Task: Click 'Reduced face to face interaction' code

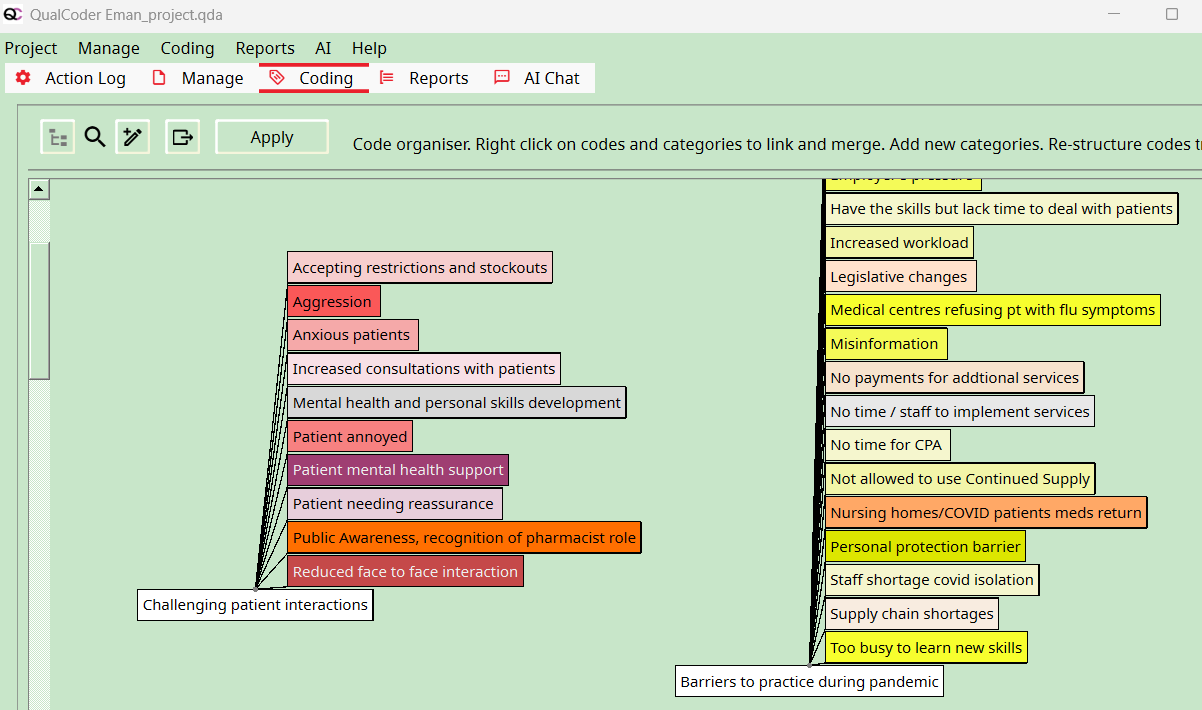Action: tap(405, 572)
